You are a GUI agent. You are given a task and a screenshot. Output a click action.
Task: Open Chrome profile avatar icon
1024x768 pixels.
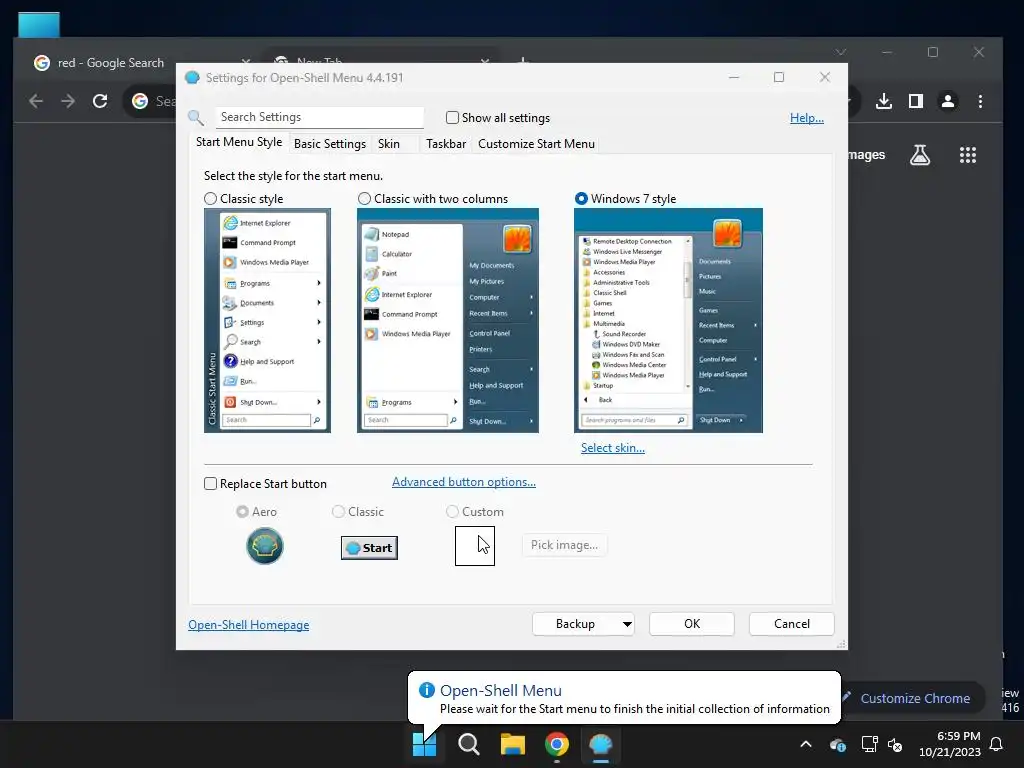click(x=948, y=101)
